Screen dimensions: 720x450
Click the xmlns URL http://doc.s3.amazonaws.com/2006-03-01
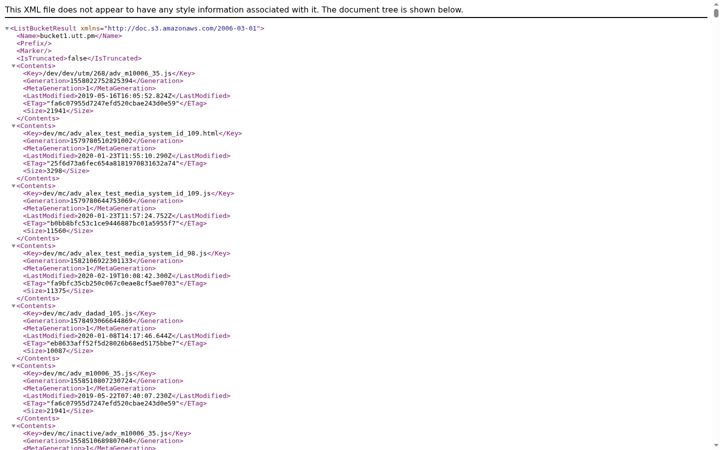pyautogui.click(x=182, y=28)
